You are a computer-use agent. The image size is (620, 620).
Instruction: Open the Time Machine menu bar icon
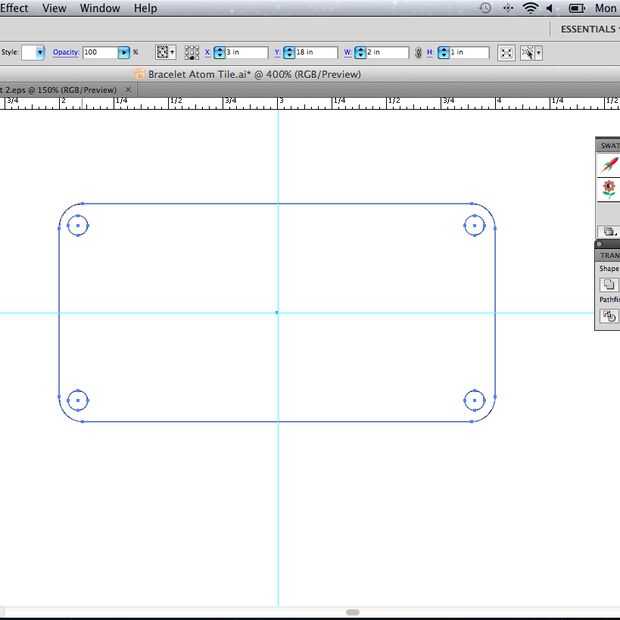coord(486,8)
